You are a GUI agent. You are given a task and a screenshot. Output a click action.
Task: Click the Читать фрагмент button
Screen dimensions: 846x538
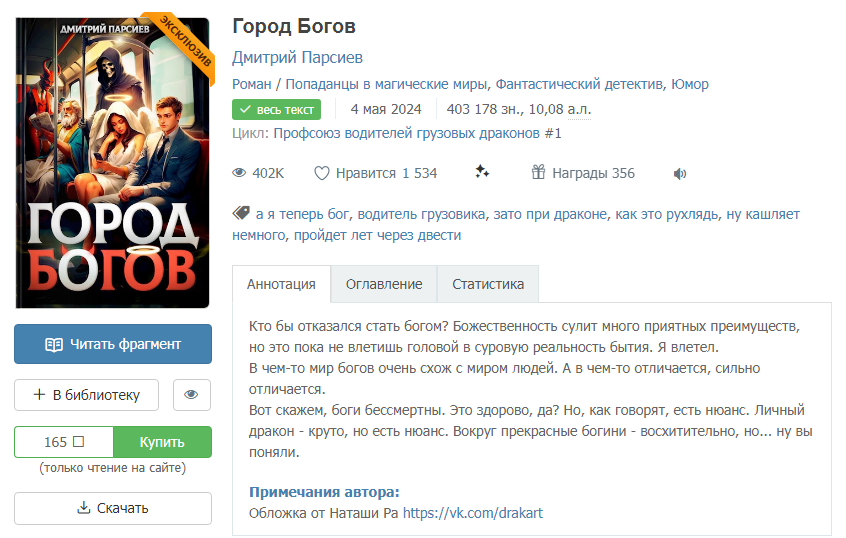point(113,344)
